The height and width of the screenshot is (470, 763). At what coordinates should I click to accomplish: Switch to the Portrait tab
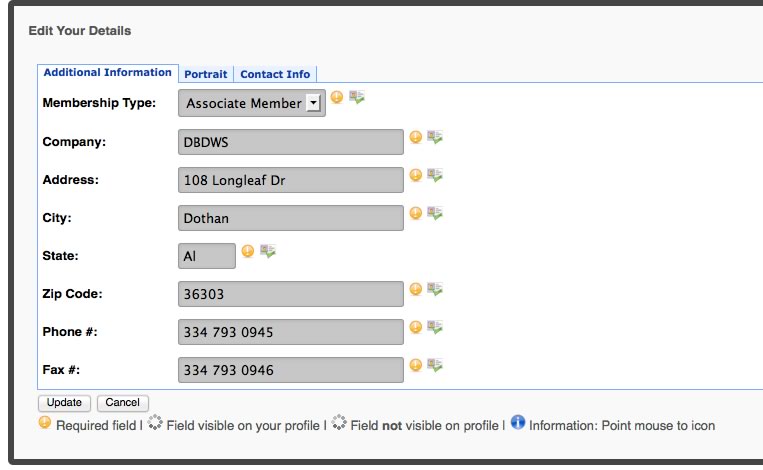coord(206,74)
